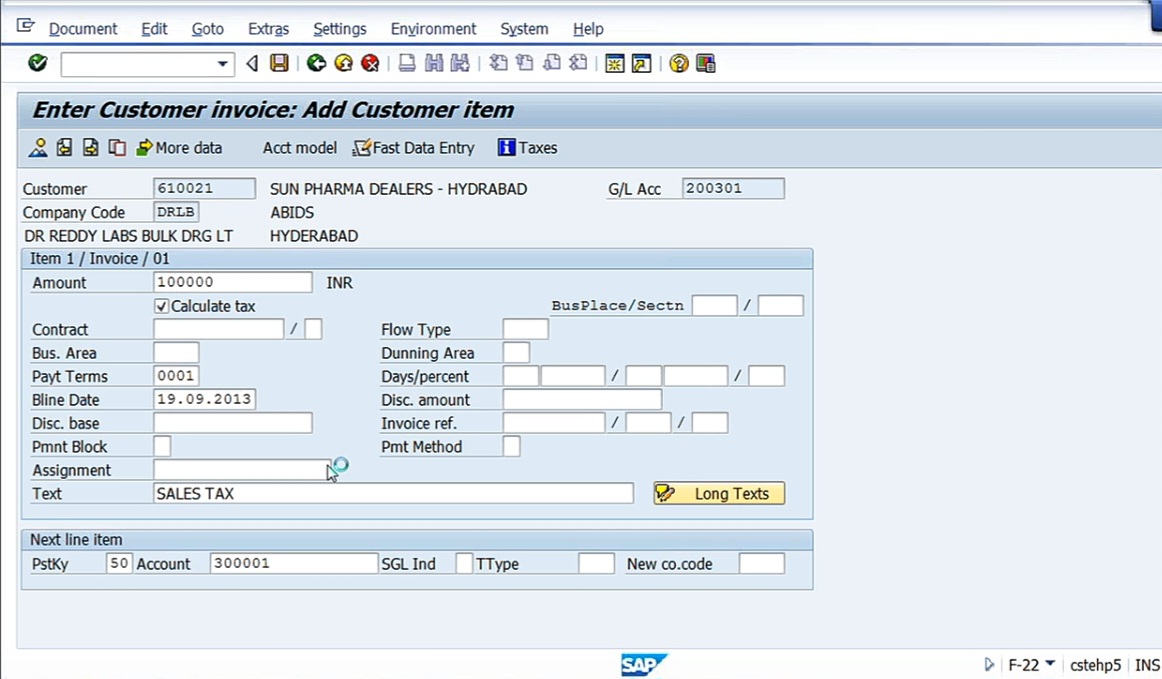Click the Find binoculars icon
1162x679 pixels.
pyautogui.click(x=434, y=64)
